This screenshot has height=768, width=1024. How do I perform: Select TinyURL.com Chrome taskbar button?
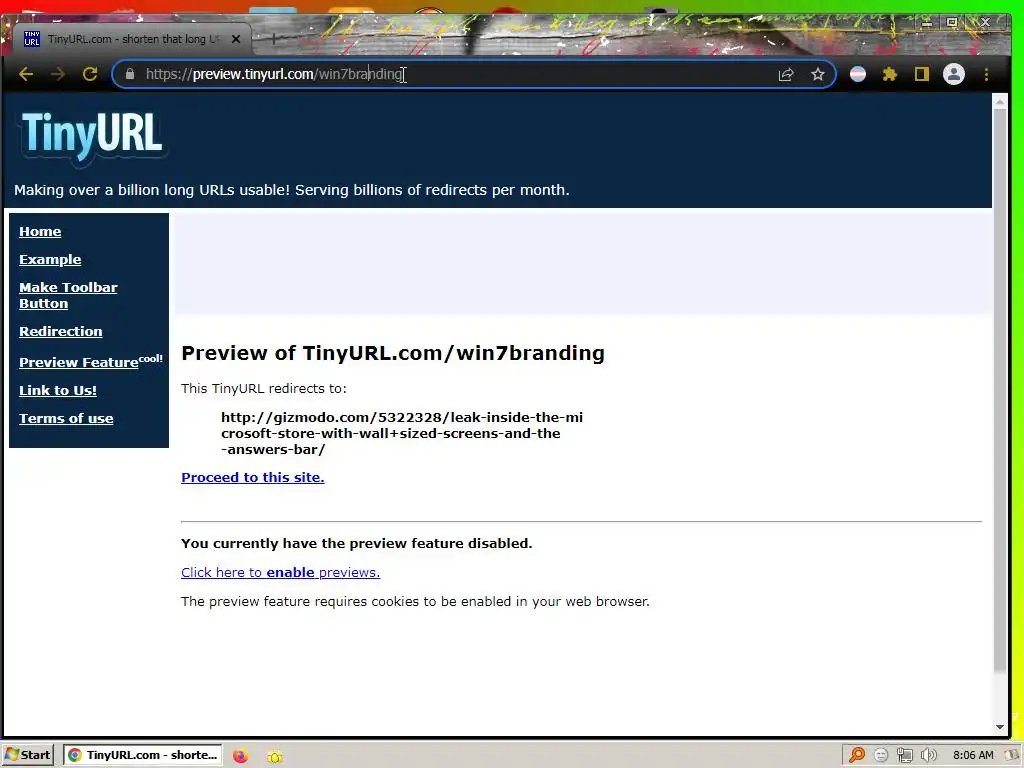click(142, 755)
